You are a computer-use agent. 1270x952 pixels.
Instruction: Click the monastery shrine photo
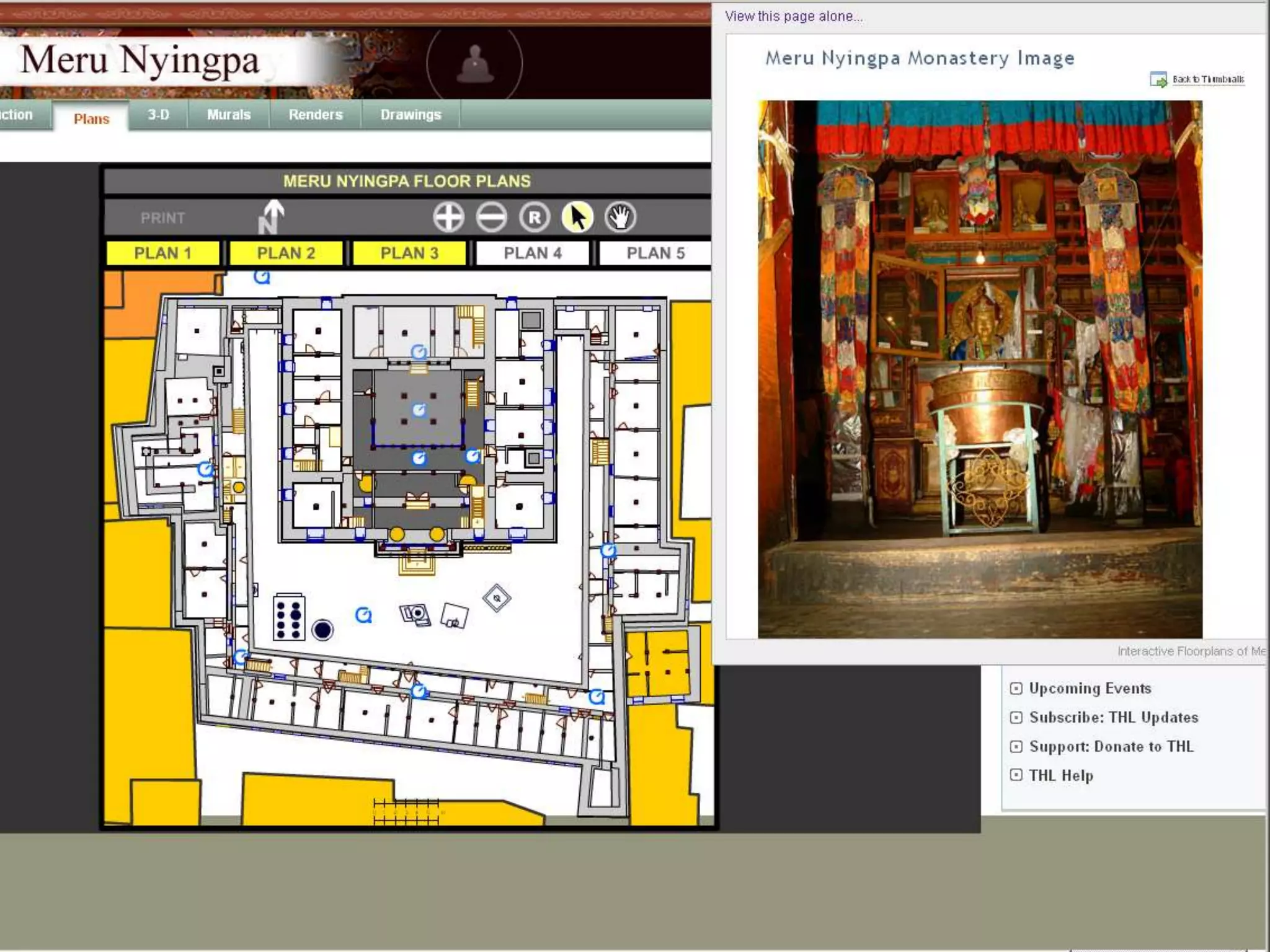980,369
